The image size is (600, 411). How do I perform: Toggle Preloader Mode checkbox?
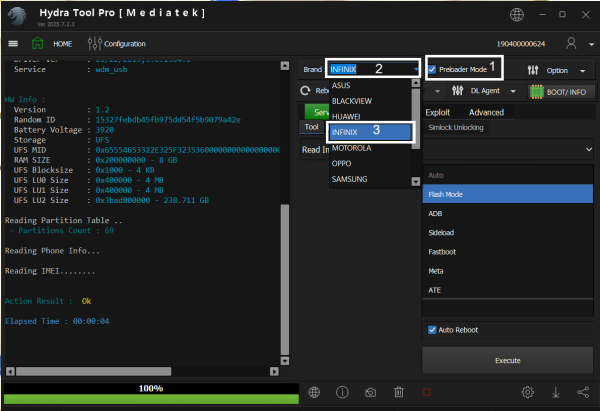(432, 70)
